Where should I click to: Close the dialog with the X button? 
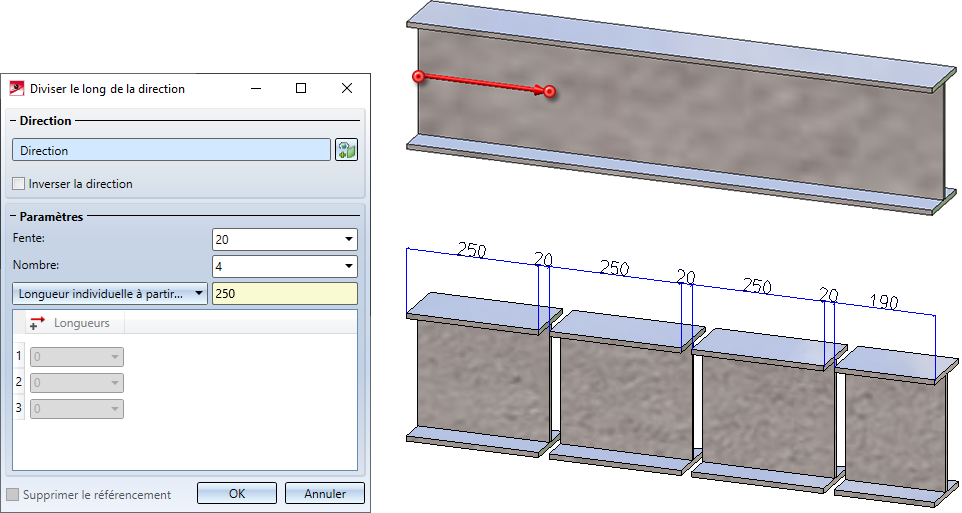click(x=347, y=88)
